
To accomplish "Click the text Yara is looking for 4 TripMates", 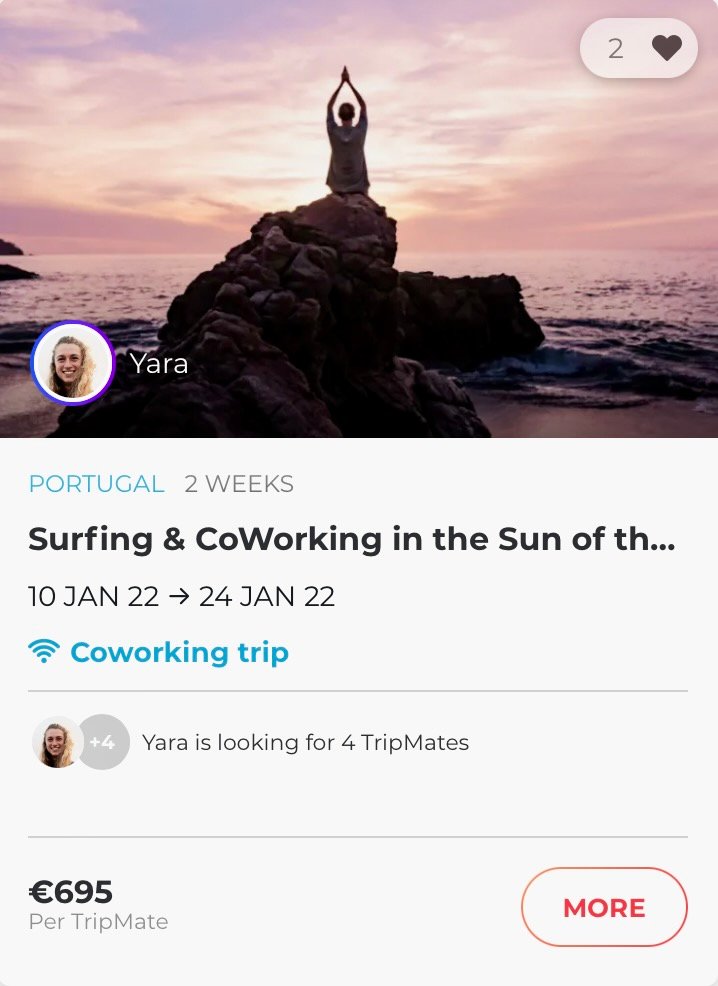I will 305,743.
